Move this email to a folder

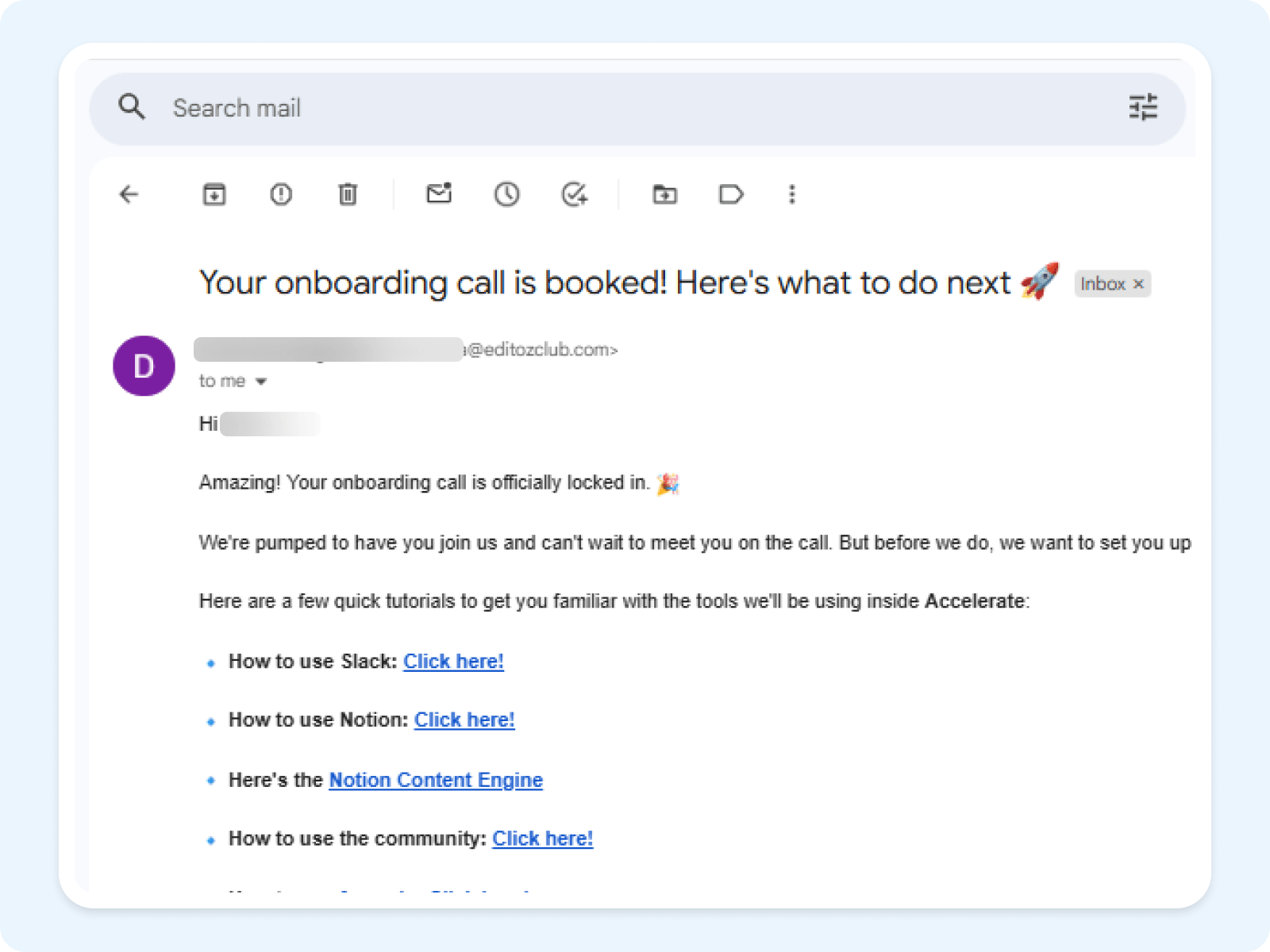665,194
